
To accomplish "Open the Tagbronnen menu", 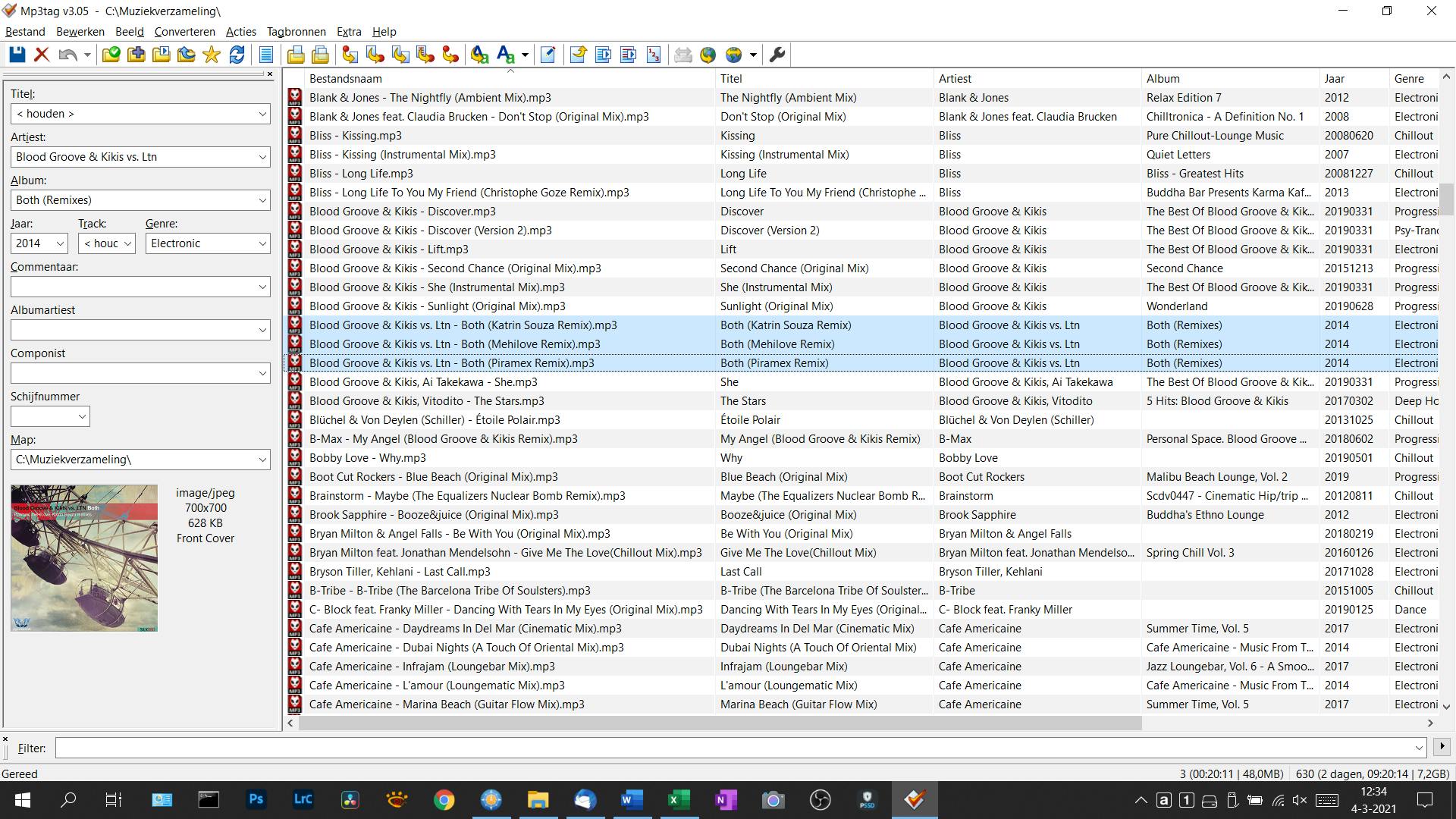I will (296, 32).
